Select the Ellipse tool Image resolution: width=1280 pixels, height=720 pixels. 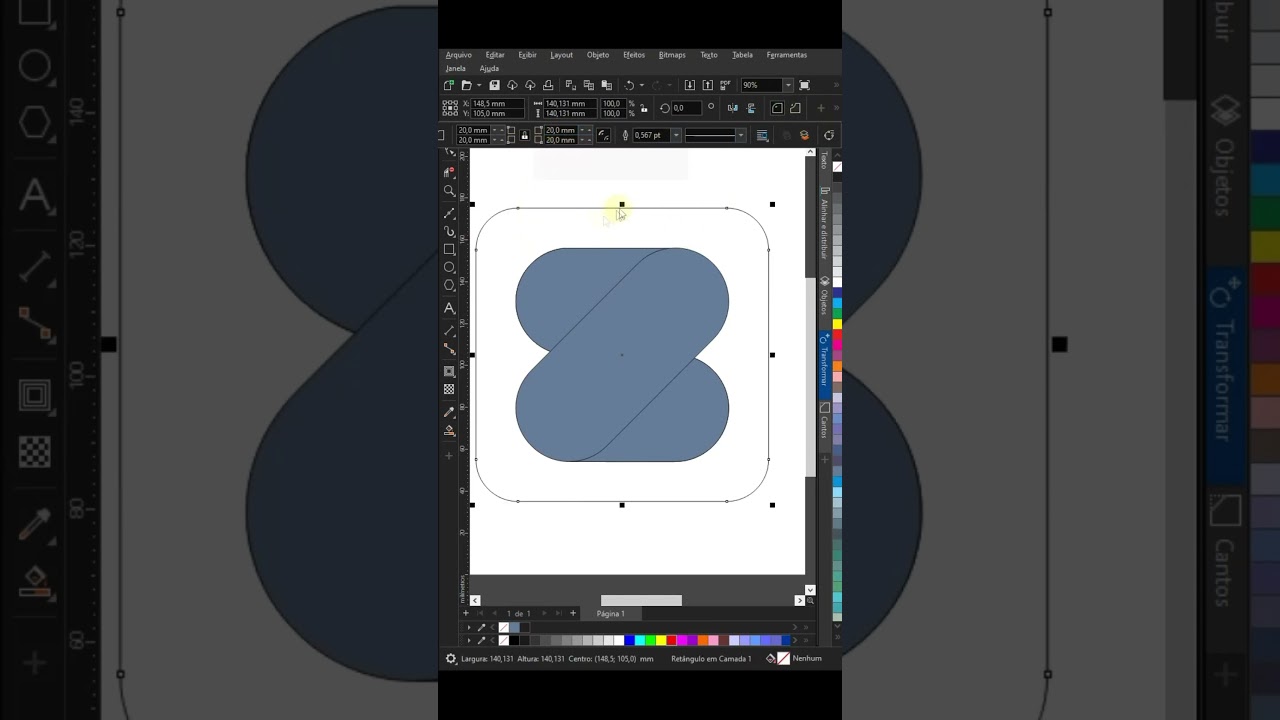coord(449,267)
